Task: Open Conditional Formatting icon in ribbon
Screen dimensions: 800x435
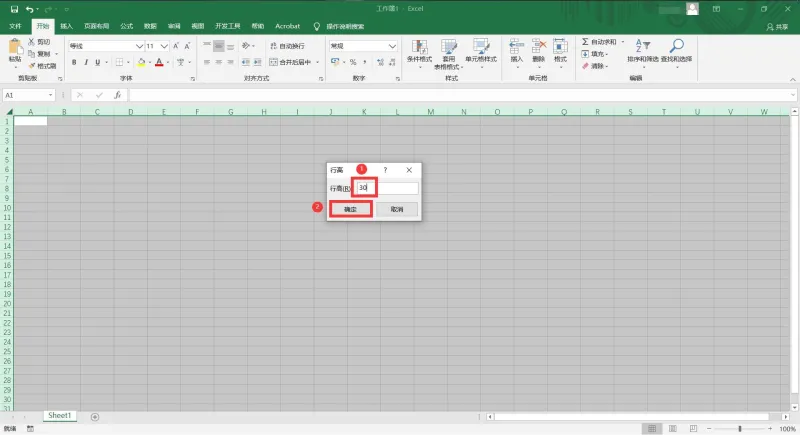Action: tap(419, 47)
